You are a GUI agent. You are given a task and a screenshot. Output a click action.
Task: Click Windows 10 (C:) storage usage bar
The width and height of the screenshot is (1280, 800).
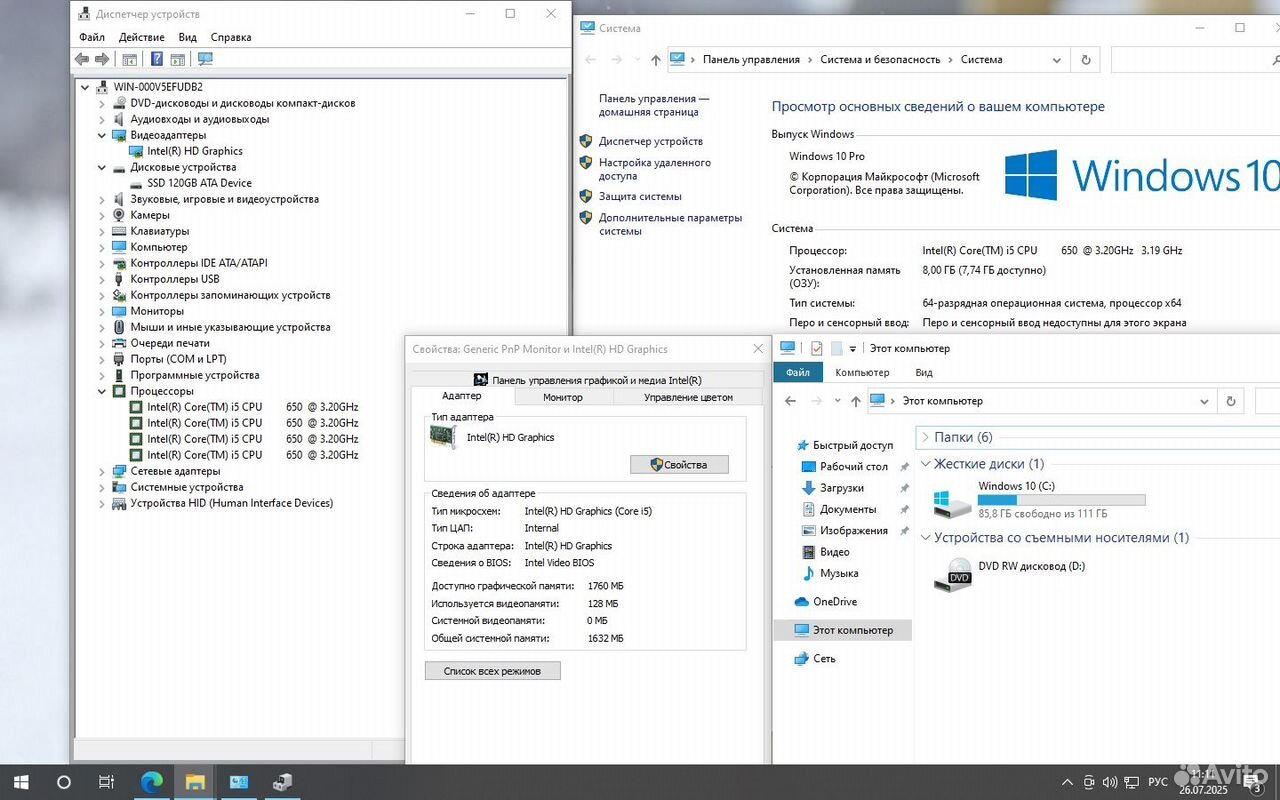click(1062, 499)
